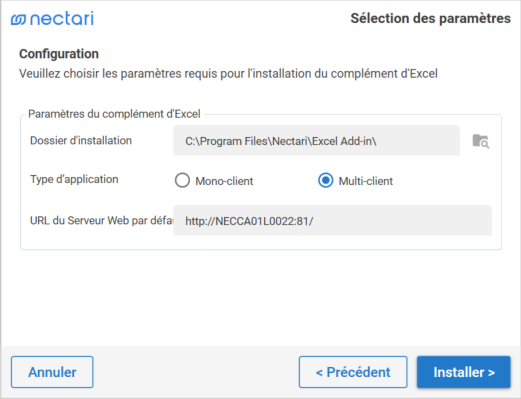Click the Veuillez choisir les paramètres description text

pyautogui.click(x=228, y=74)
